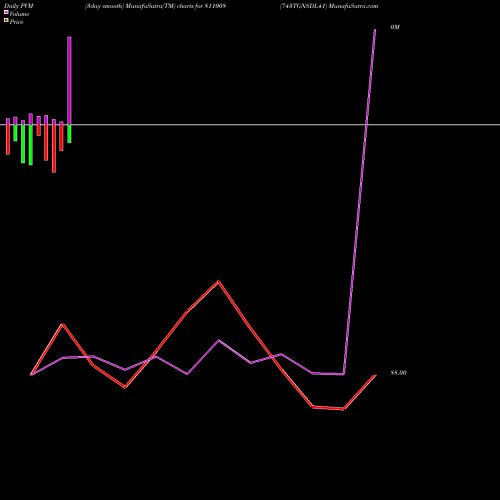The height and width of the screenshot is (500, 500).
Task: Click the red-green Price legend swatch
Action: click(x=6, y=21)
